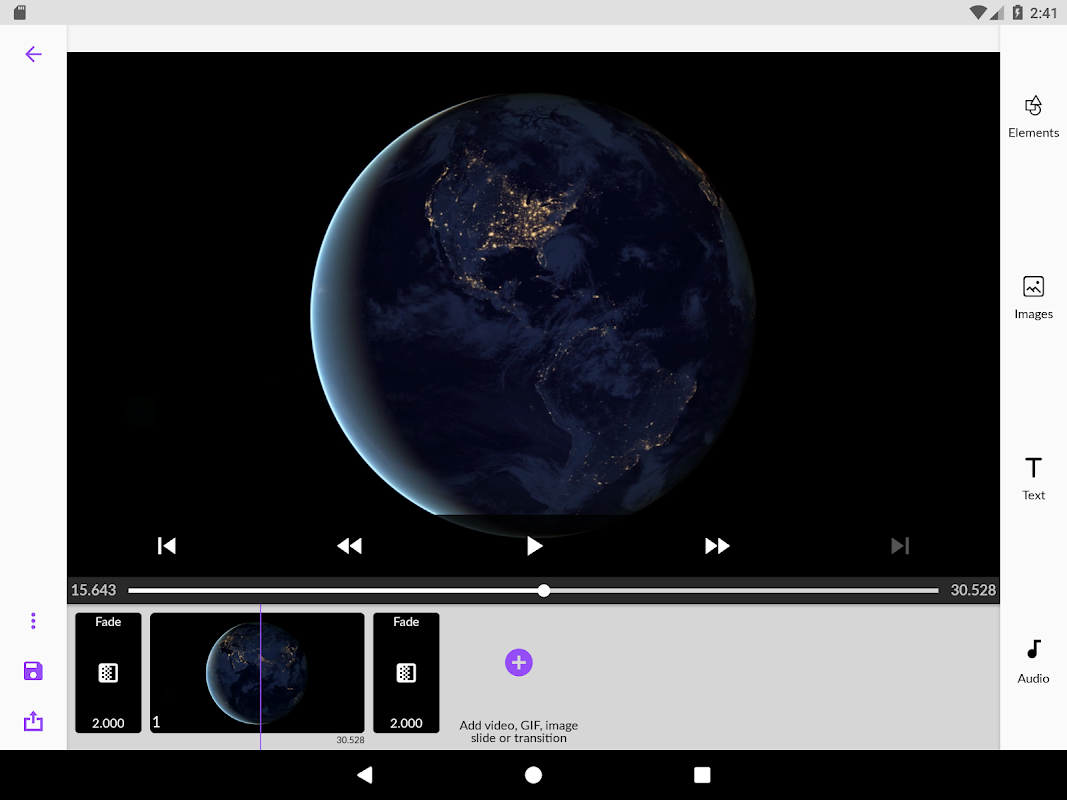Open the Audio panel
Viewport: 1067px width, 800px height.
tap(1033, 662)
